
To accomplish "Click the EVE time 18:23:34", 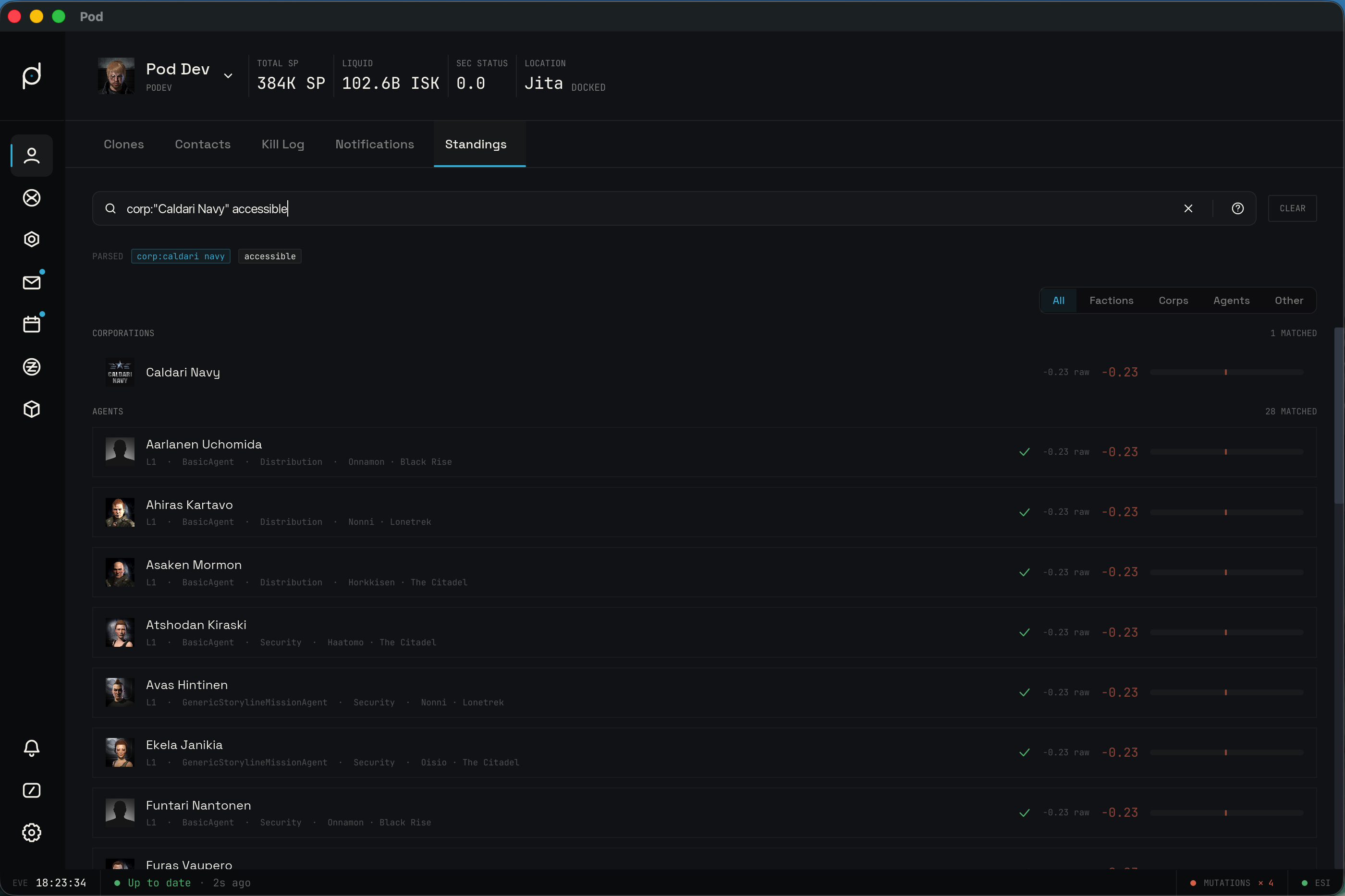I will pos(61,883).
